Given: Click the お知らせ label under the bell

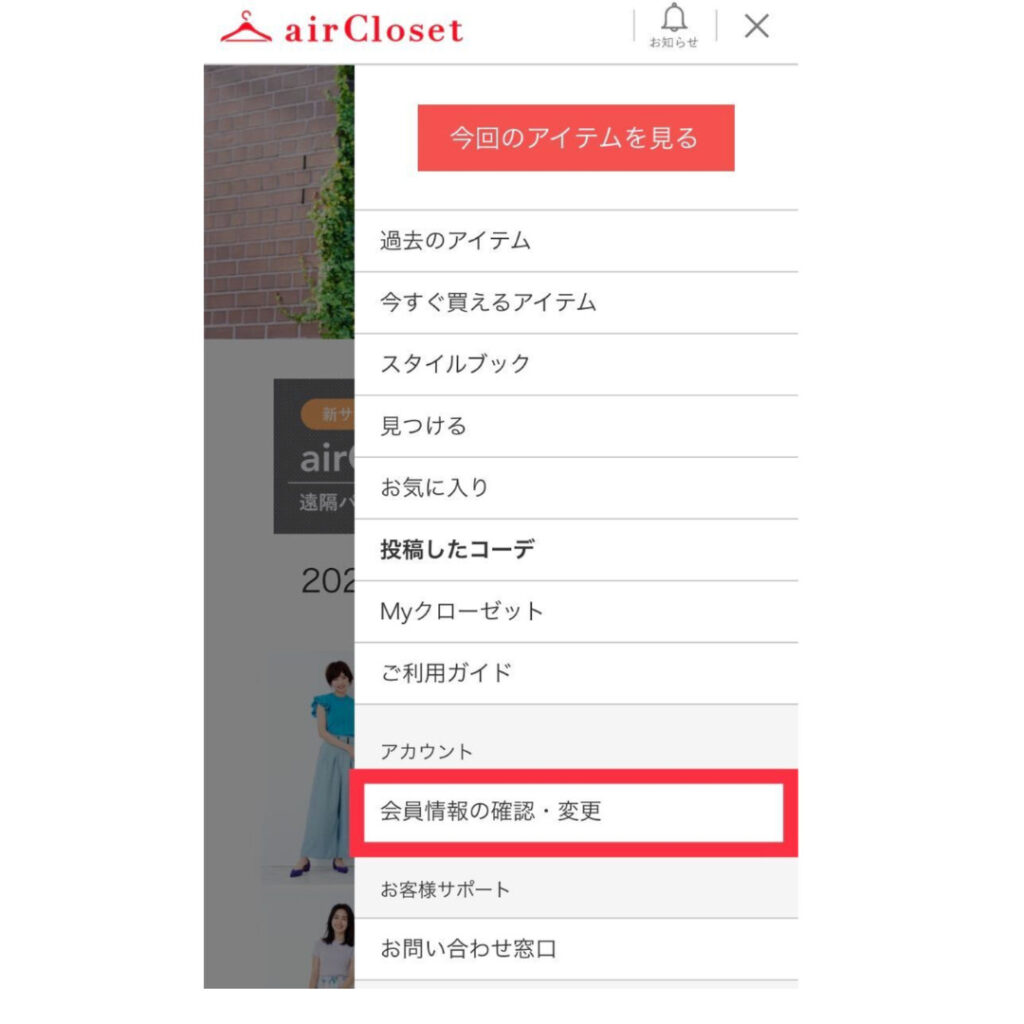Looking at the screenshot, I should coord(673,42).
